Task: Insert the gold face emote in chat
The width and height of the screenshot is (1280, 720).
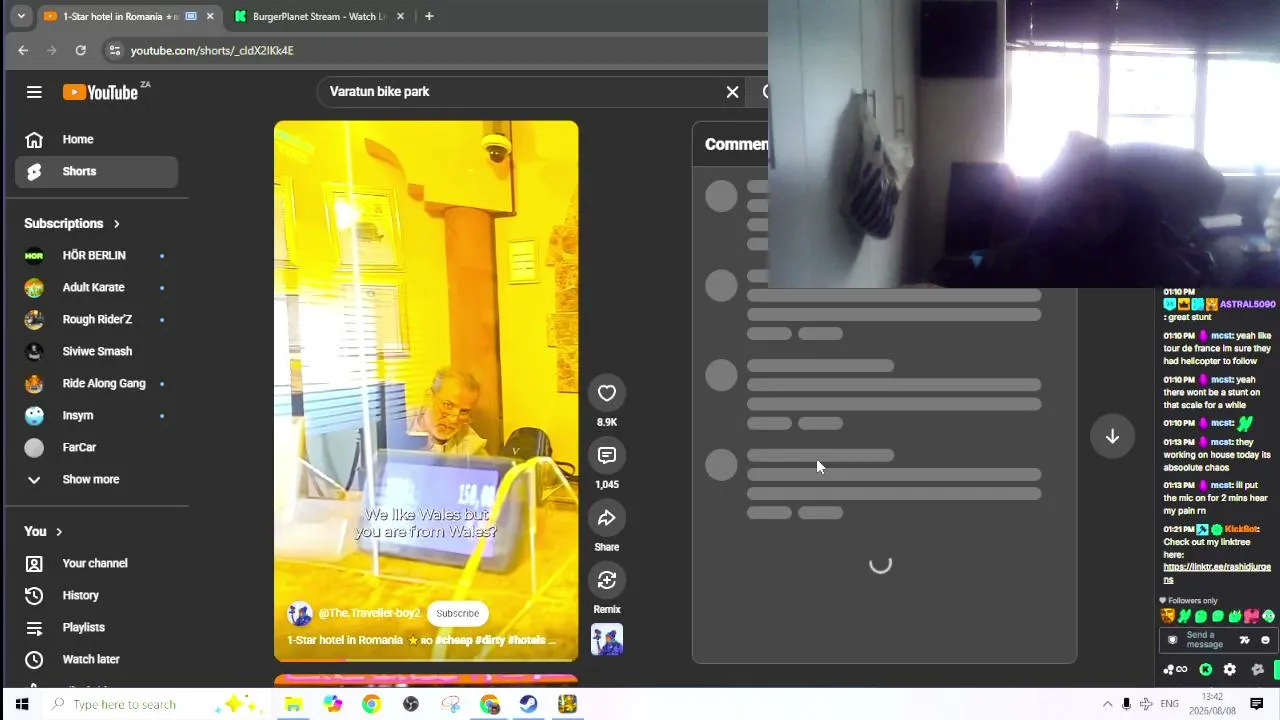Action: (x=1167, y=616)
